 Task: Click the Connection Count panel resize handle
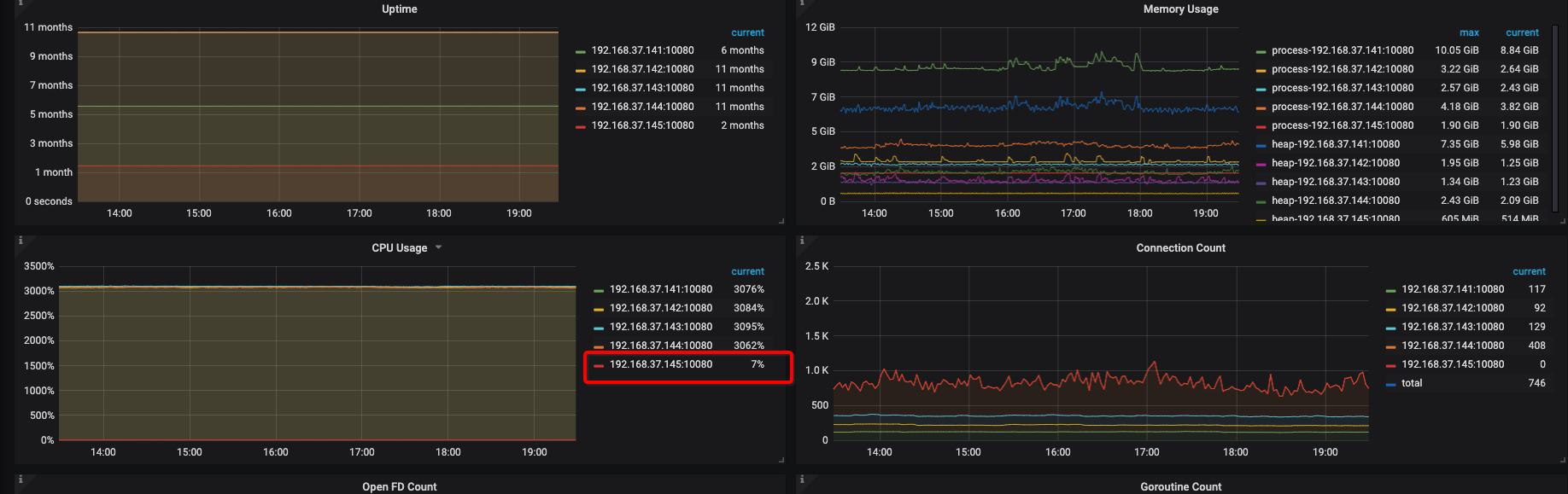1563,460
